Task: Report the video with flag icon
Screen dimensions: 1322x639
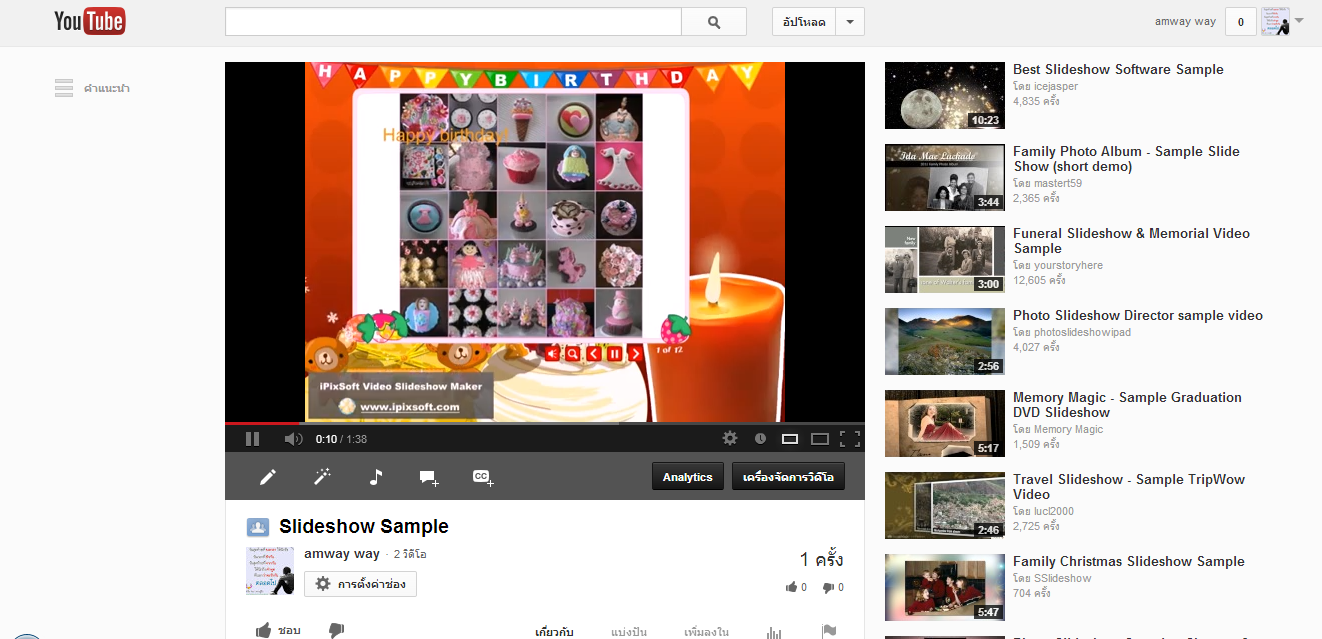Action: [828, 631]
